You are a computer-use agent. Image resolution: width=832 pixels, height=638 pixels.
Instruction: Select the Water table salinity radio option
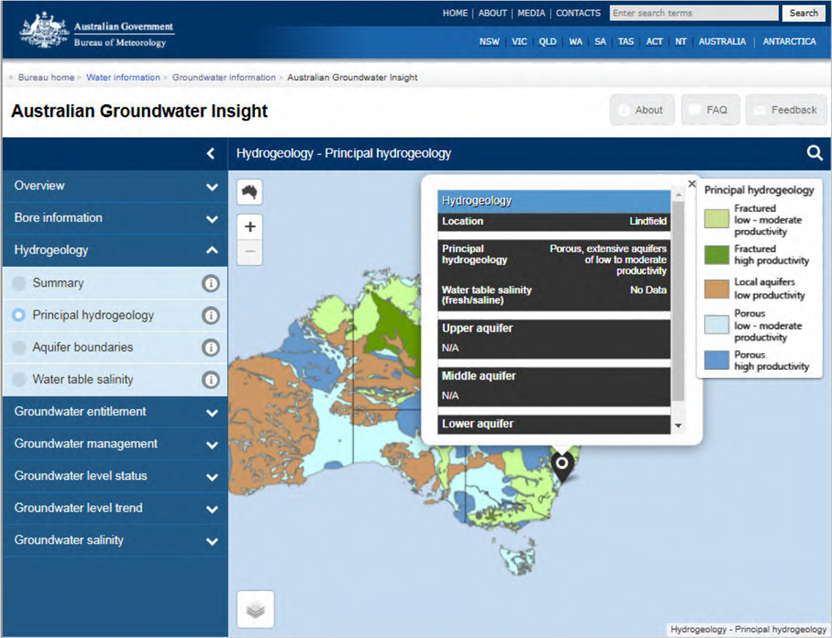tap(19, 380)
